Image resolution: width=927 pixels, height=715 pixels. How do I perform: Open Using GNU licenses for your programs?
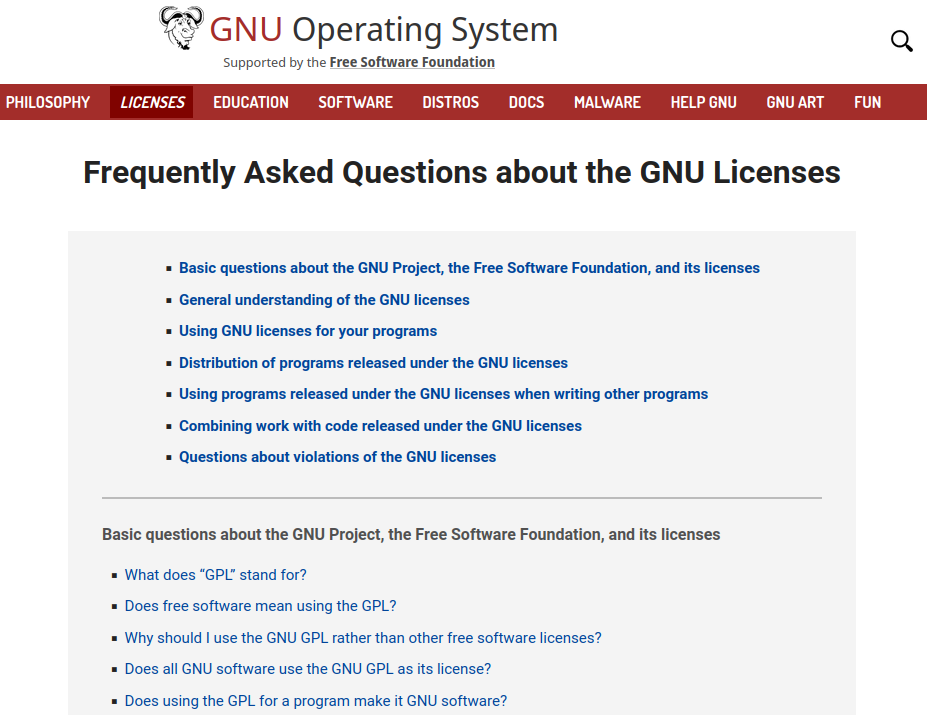[308, 331]
